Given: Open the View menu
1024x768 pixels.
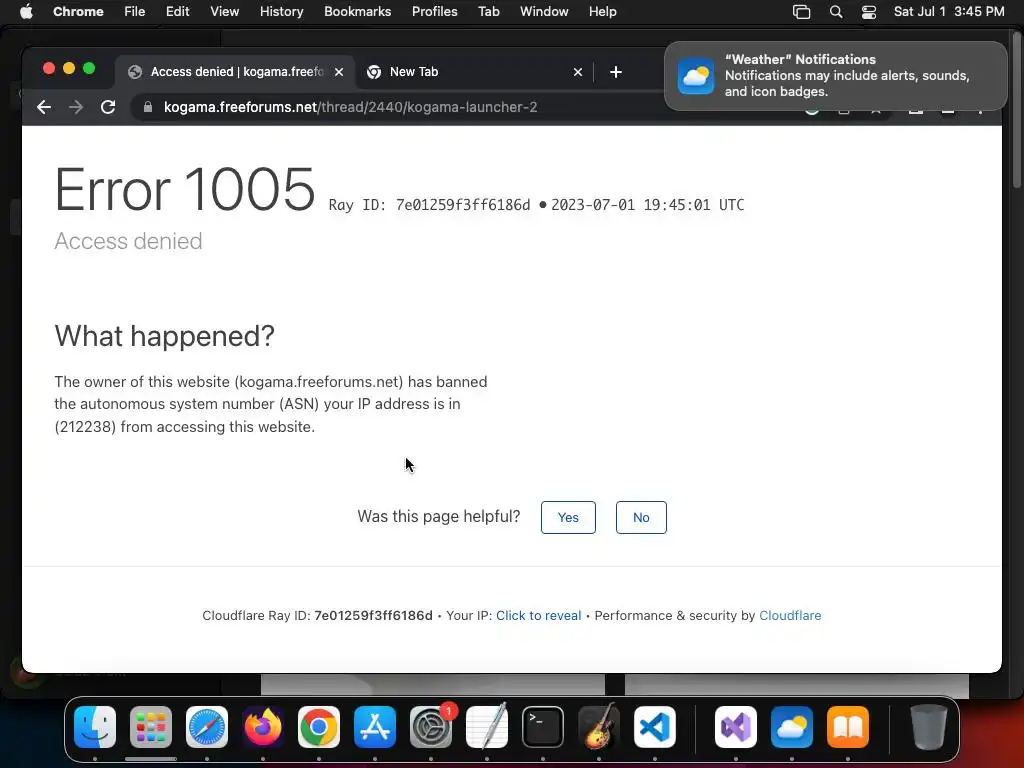Looking at the screenshot, I should coord(225,12).
